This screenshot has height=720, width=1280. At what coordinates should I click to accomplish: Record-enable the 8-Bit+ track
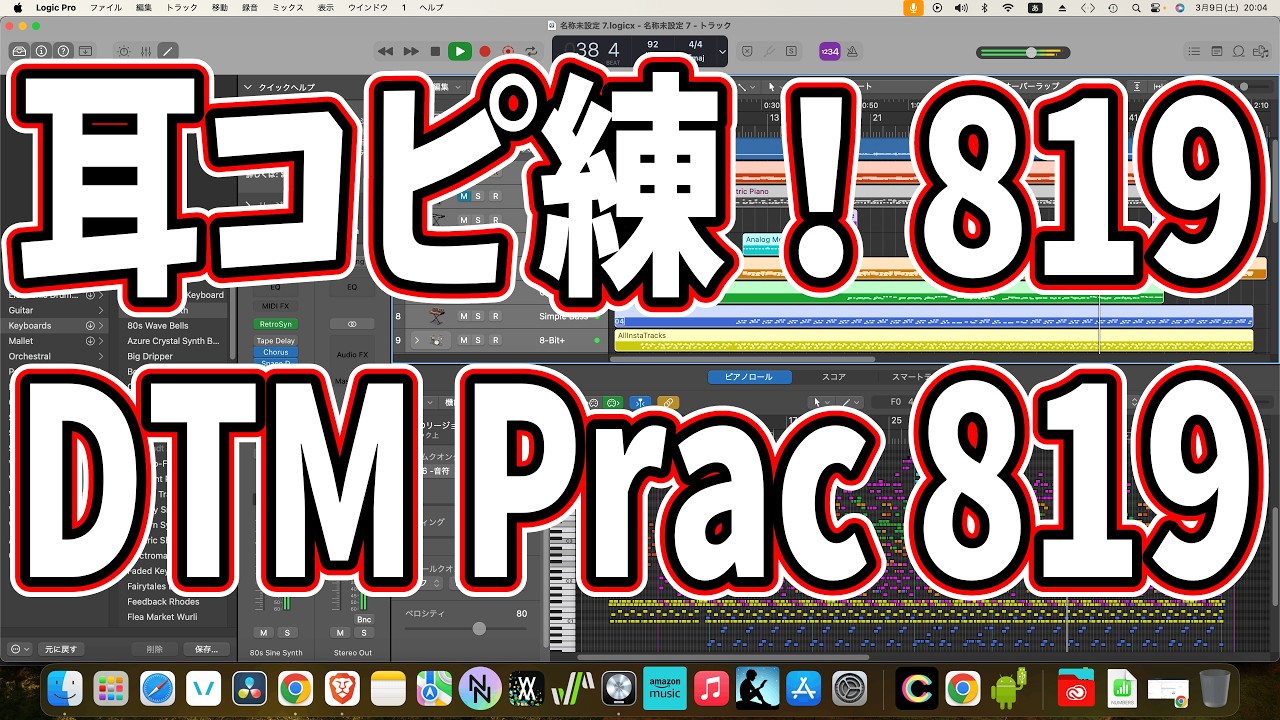click(495, 341)
